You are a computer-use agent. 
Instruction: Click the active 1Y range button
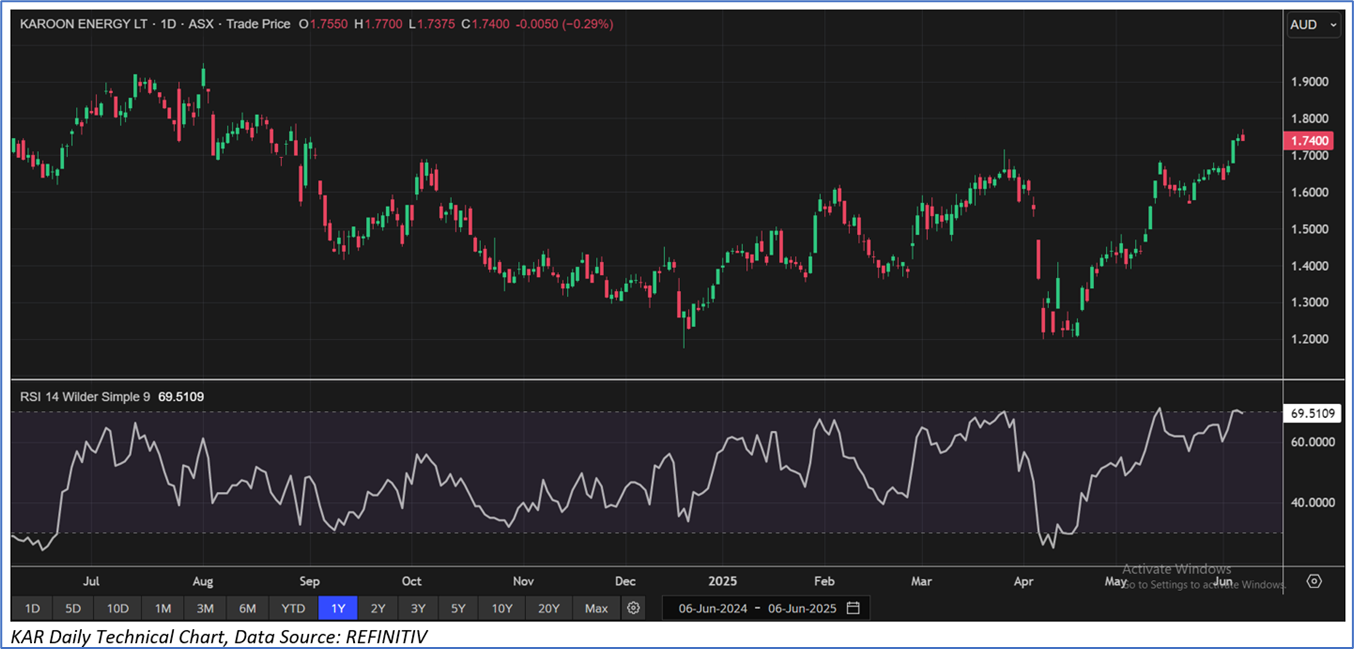tap(338, 608)
